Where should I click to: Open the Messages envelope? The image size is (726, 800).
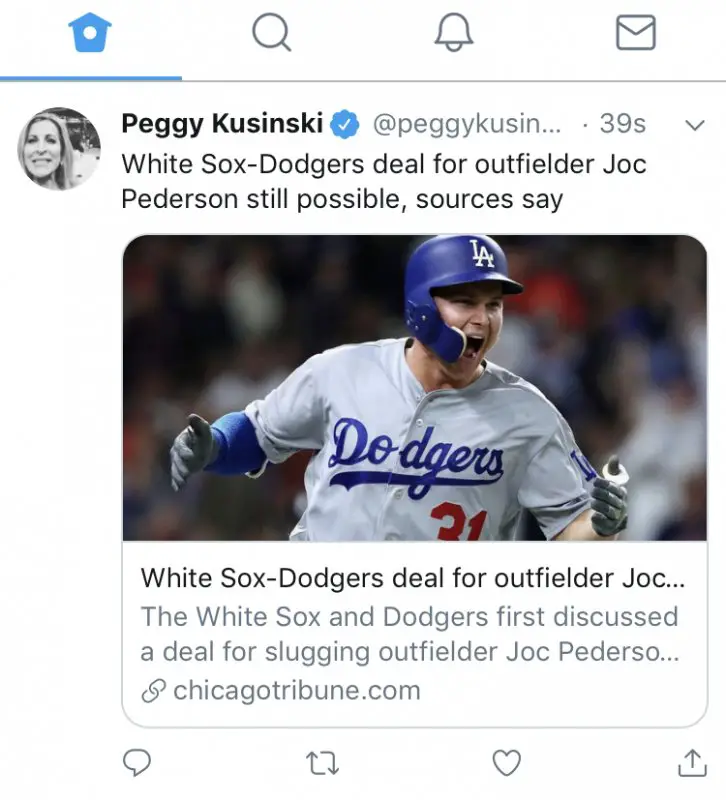click(x=635, y=34)
